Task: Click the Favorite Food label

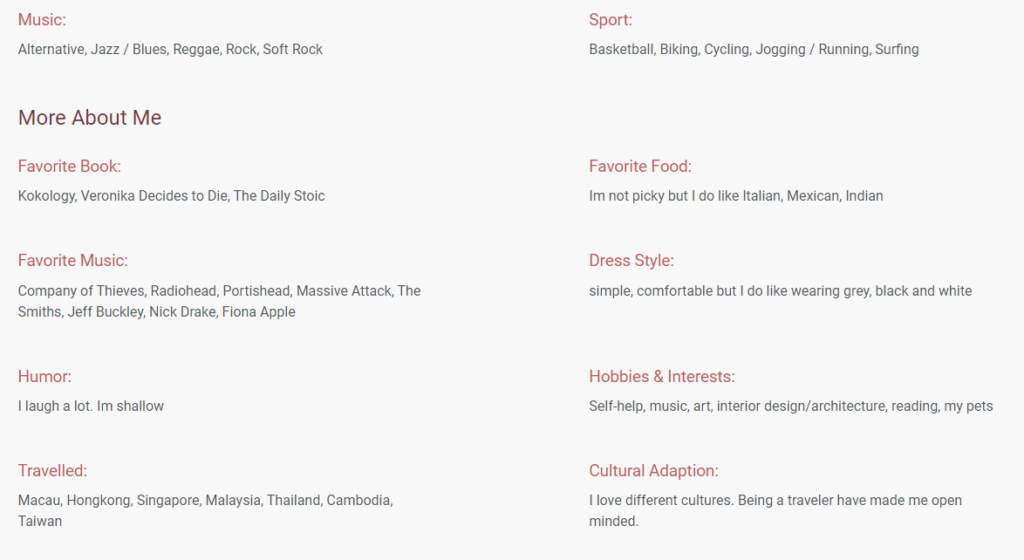Action: [x=640, y=166]
